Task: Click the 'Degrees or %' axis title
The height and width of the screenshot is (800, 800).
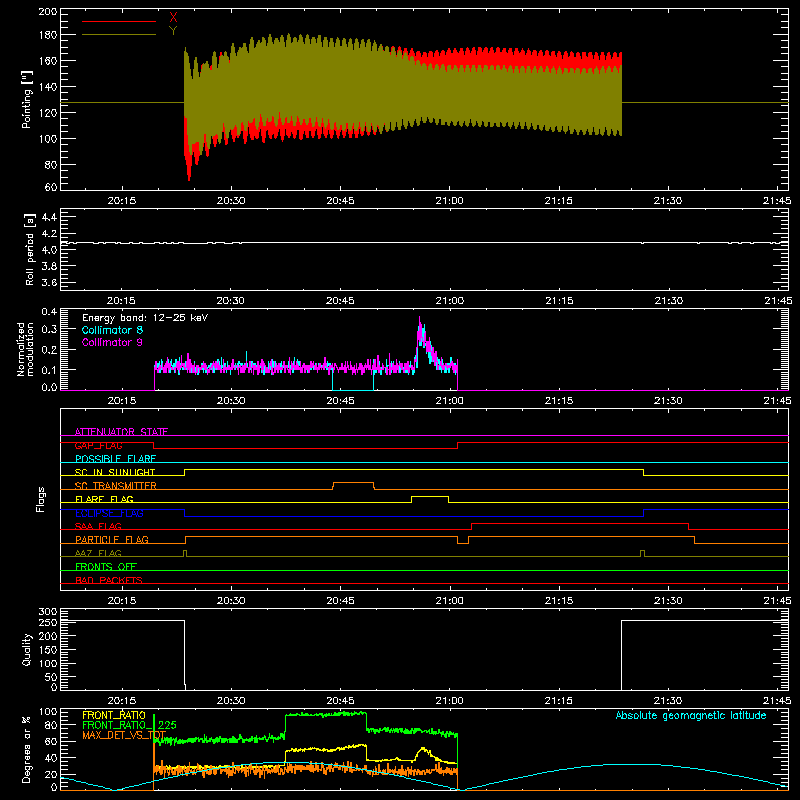Action: [27, 749]
